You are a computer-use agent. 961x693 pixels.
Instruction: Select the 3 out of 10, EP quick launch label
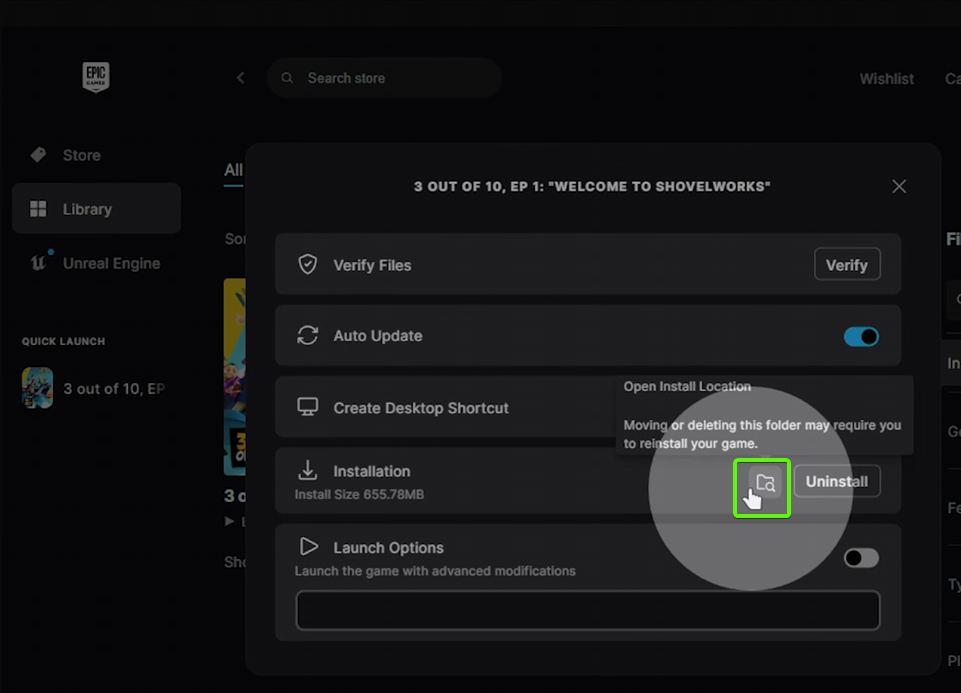click(114, 388)
